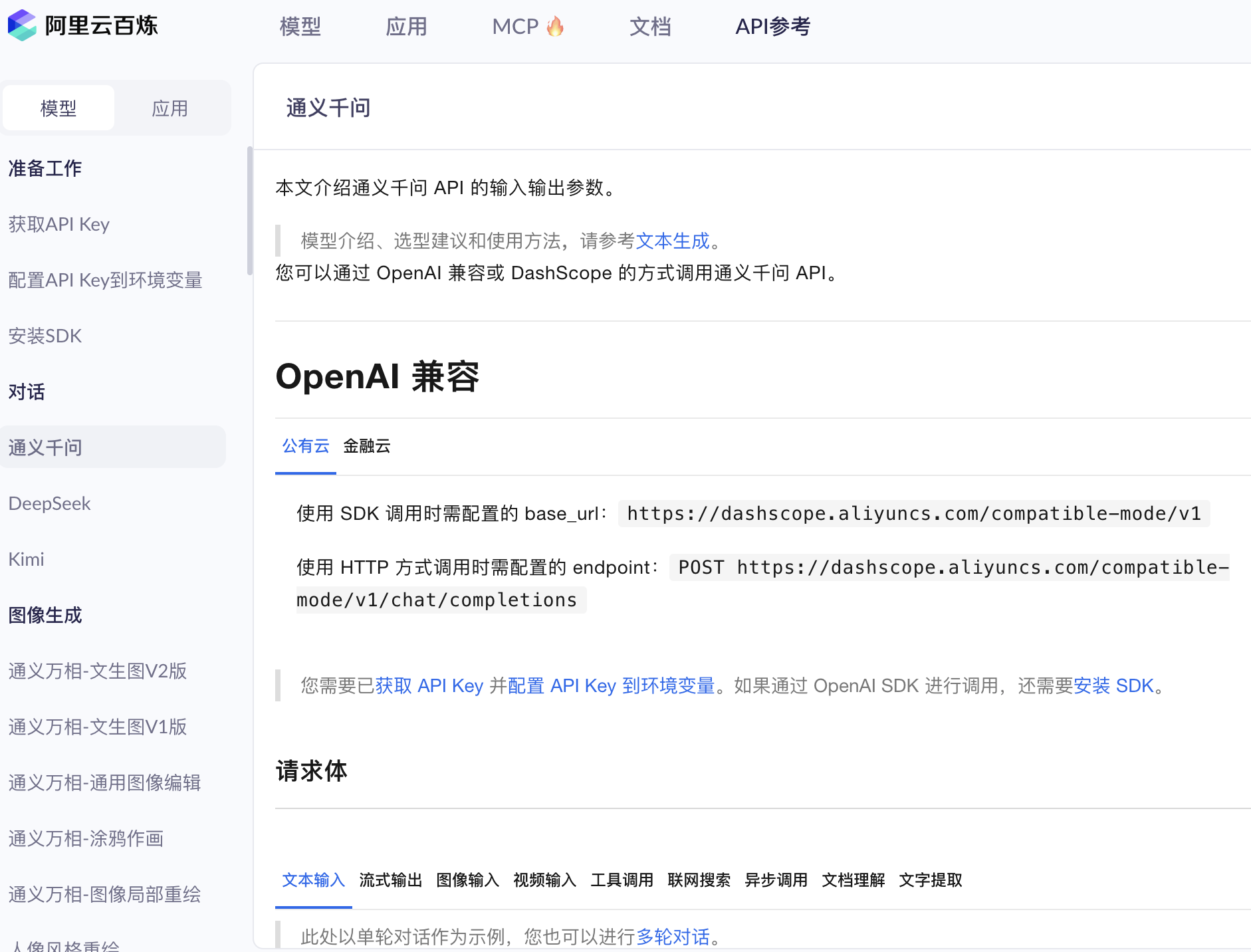1251x952 pixels.
Task: Follow the 文本生成 link
Action: tap(672, 241)
